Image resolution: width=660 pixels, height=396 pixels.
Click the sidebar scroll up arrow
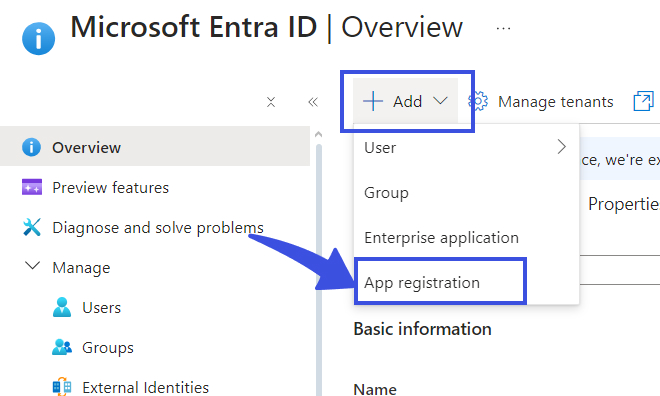(319, 134)
